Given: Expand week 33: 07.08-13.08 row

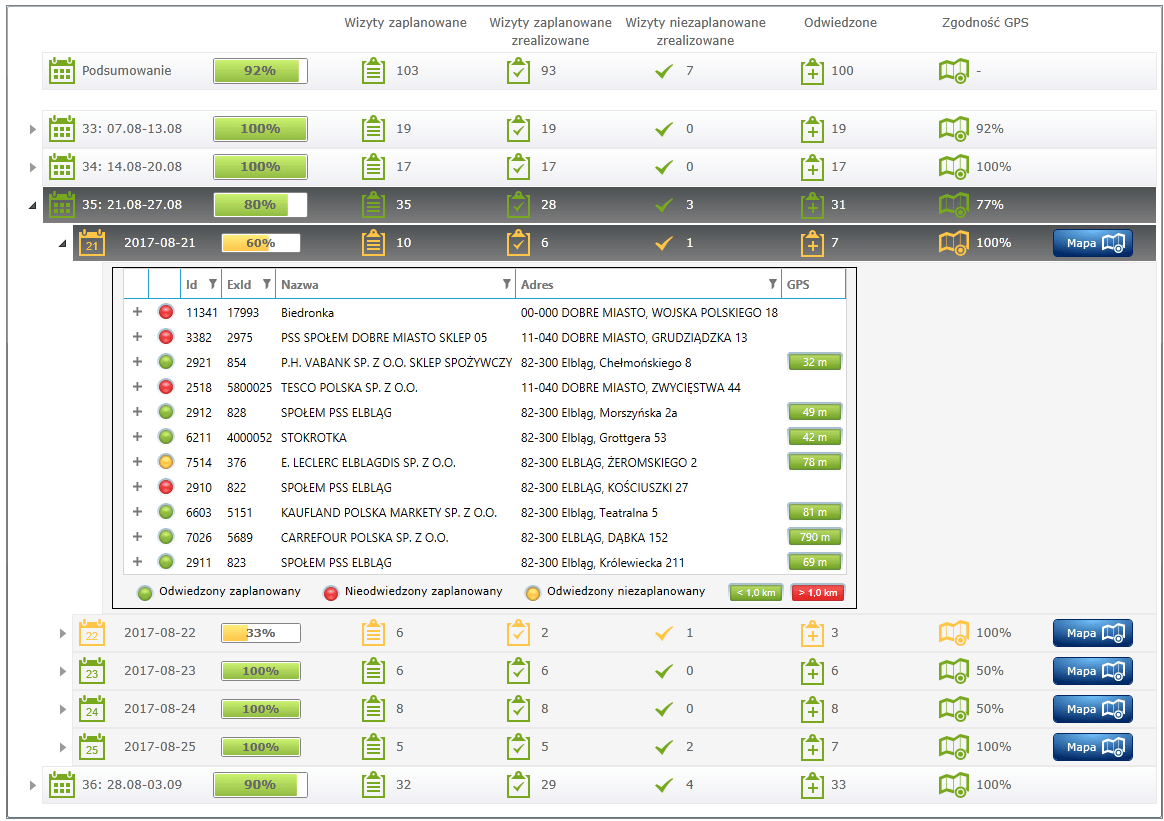Looking at the screenshot, I should [x=33, y=130].
